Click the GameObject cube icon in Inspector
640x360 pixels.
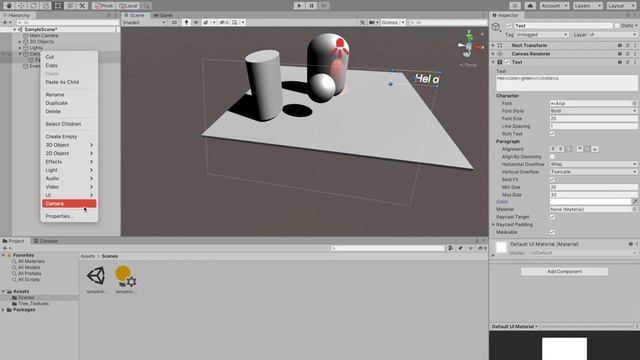click(x=496, y=27)
